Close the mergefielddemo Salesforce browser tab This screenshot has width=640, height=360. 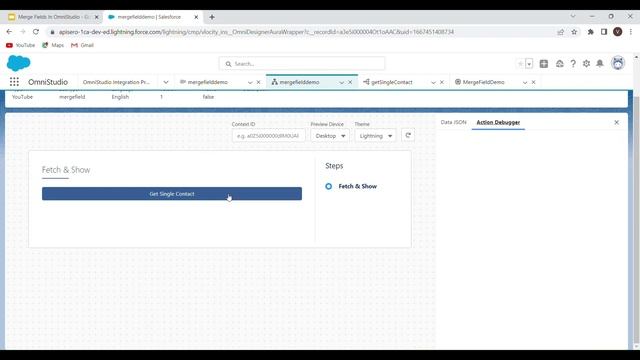tap(196, 17)
